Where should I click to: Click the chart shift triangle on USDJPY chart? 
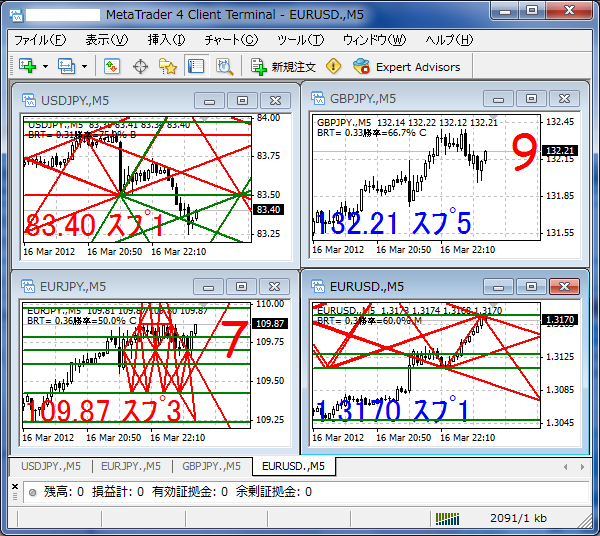pos(205,119)
